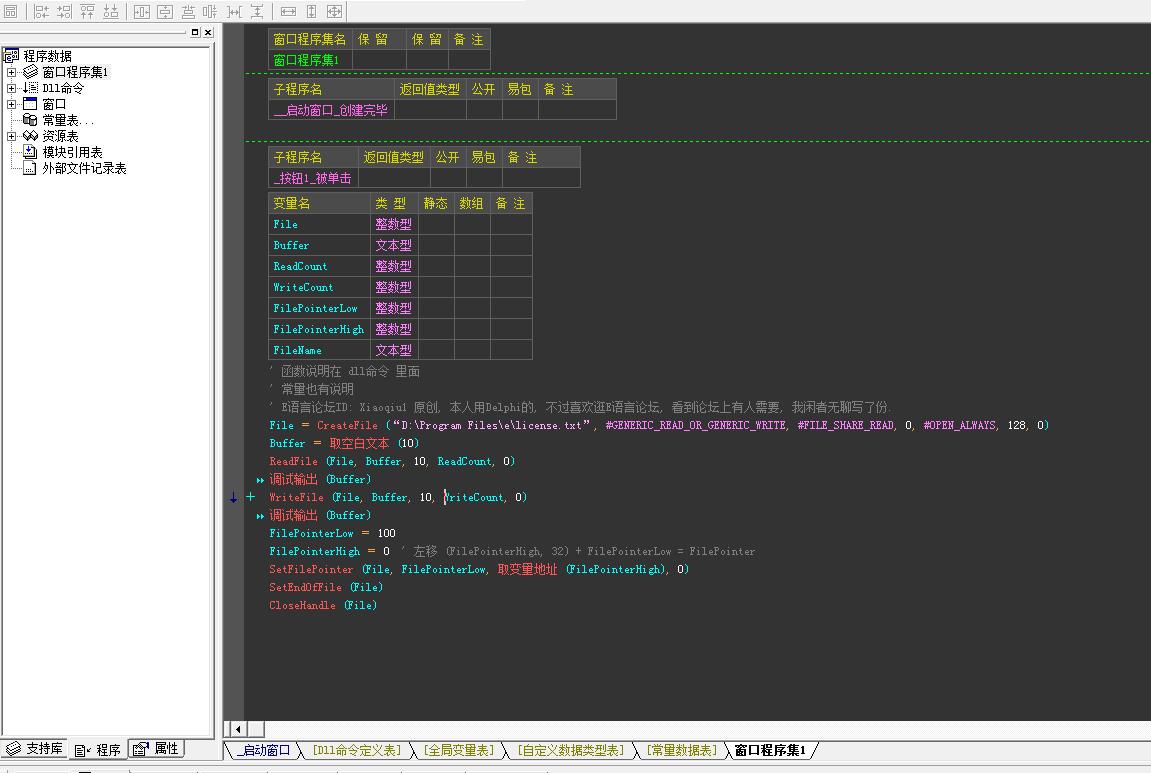
Task: Open the _启动窗口 editor tab
Action: 263,750
